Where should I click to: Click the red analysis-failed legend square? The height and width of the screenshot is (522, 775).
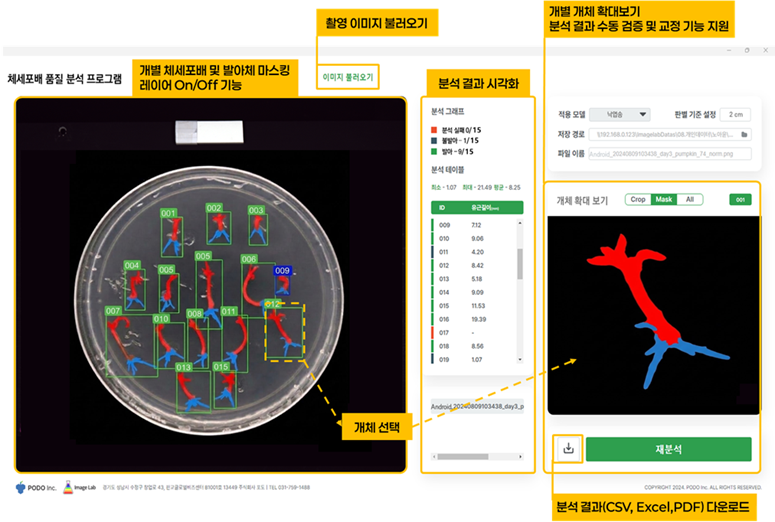pyautogui.click(x=434, y=130)
